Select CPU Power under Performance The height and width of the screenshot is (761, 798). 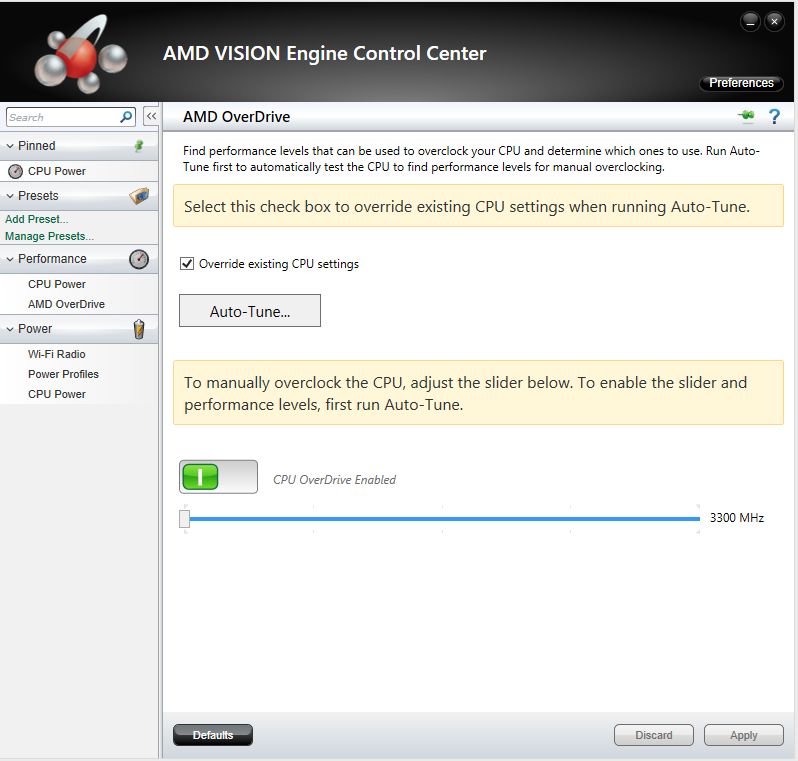point(56,284)
